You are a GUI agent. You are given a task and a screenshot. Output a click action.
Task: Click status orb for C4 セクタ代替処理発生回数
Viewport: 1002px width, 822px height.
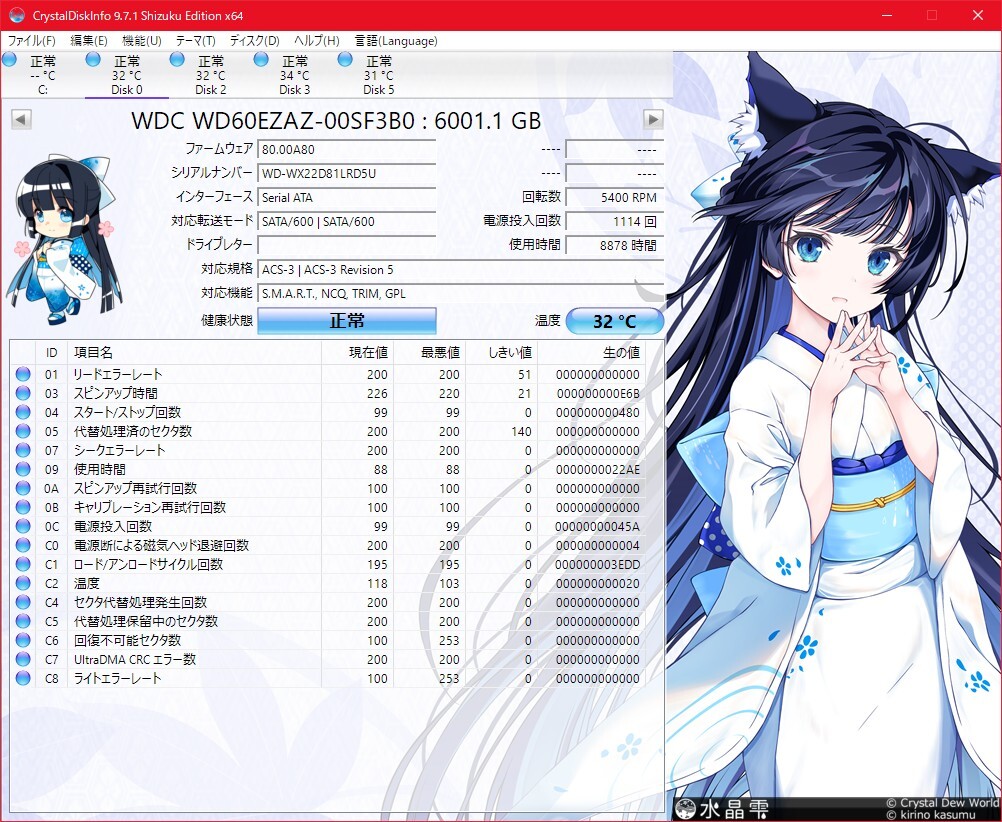click(x=23, y=602)
